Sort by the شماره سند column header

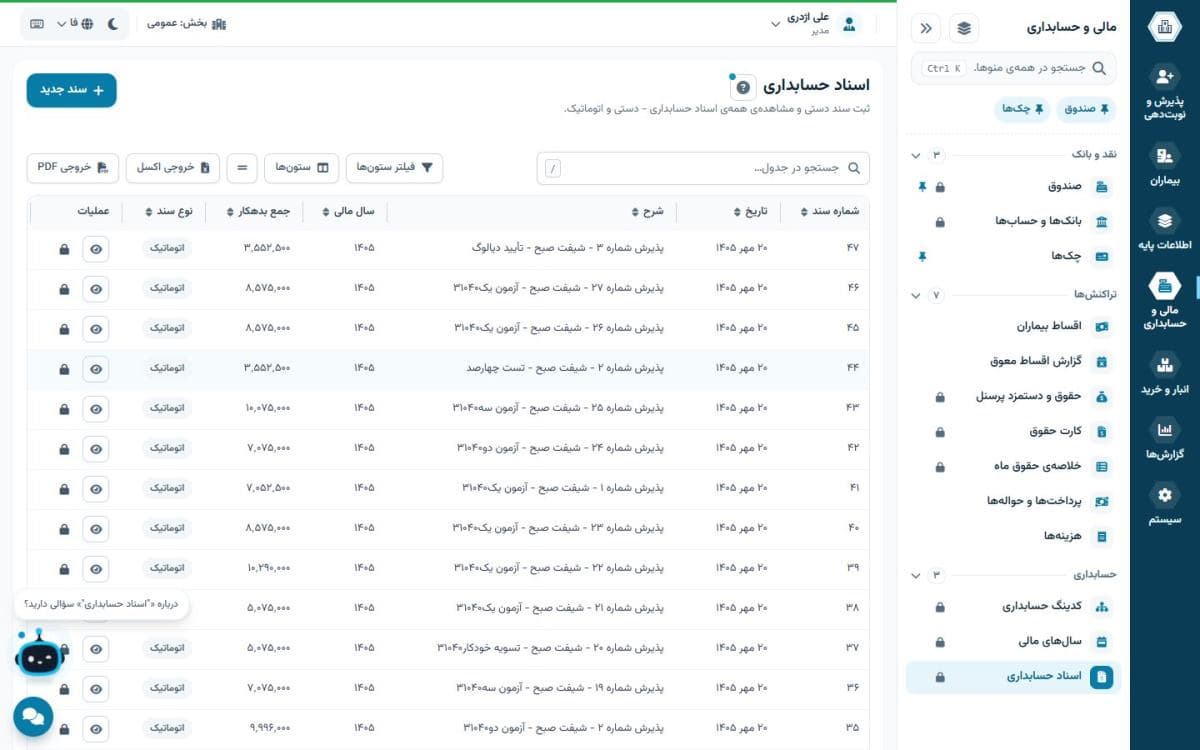tap(830, 211)
